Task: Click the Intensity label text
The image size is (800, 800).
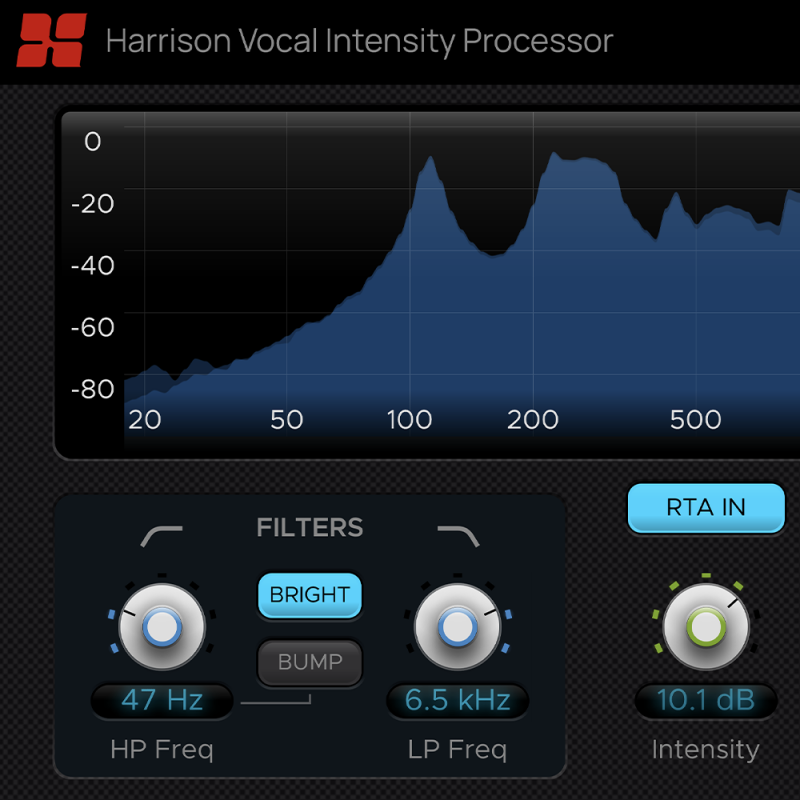Action: tap(706, 749)
